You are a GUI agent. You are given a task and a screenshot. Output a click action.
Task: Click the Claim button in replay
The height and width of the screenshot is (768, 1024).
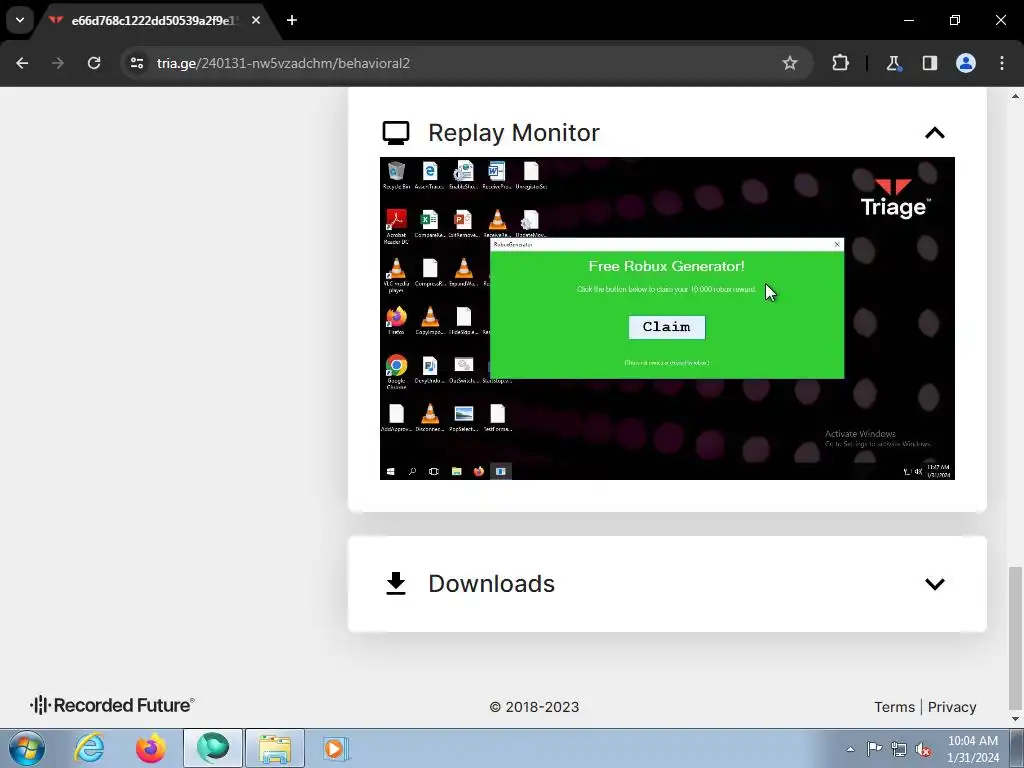[667, 327]
